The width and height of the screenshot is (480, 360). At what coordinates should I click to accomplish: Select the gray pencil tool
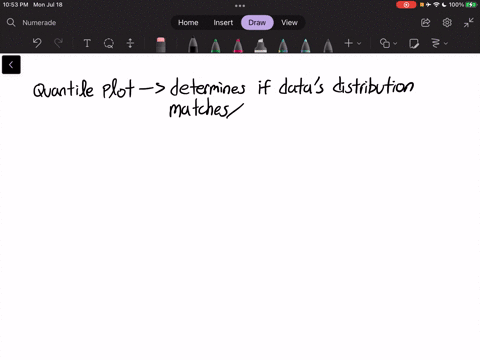(328, 45)
